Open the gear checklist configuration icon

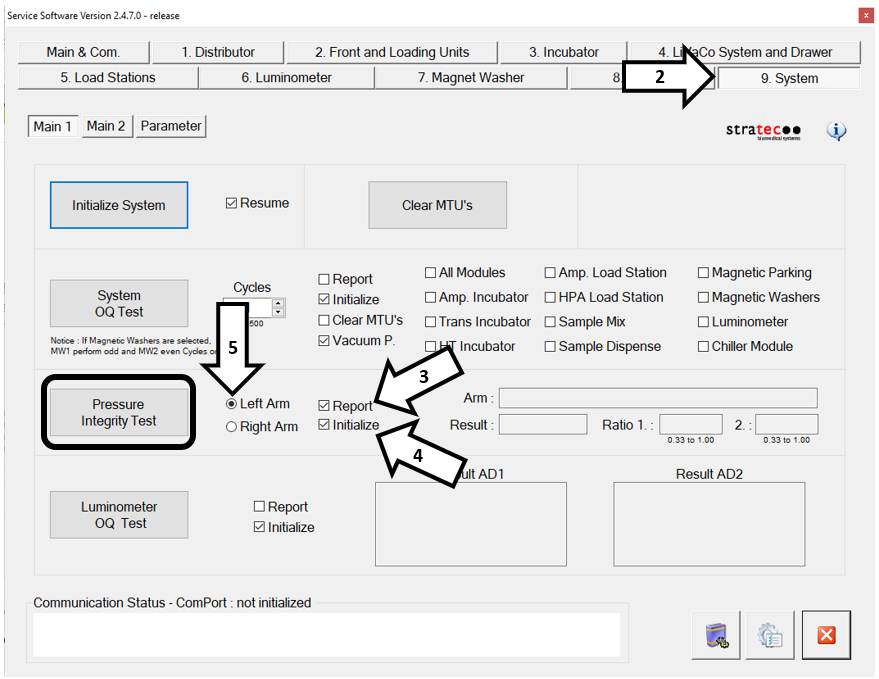point(770,635)
